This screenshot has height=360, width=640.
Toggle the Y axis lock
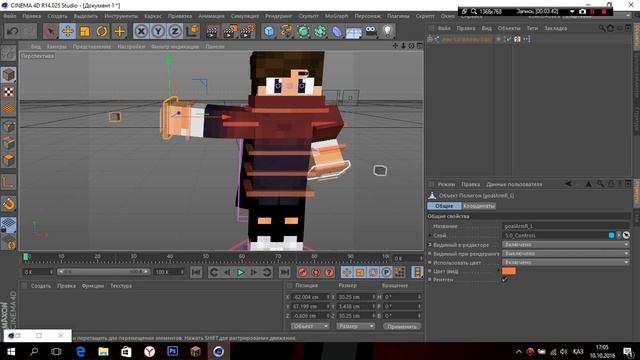click(158, 31)
